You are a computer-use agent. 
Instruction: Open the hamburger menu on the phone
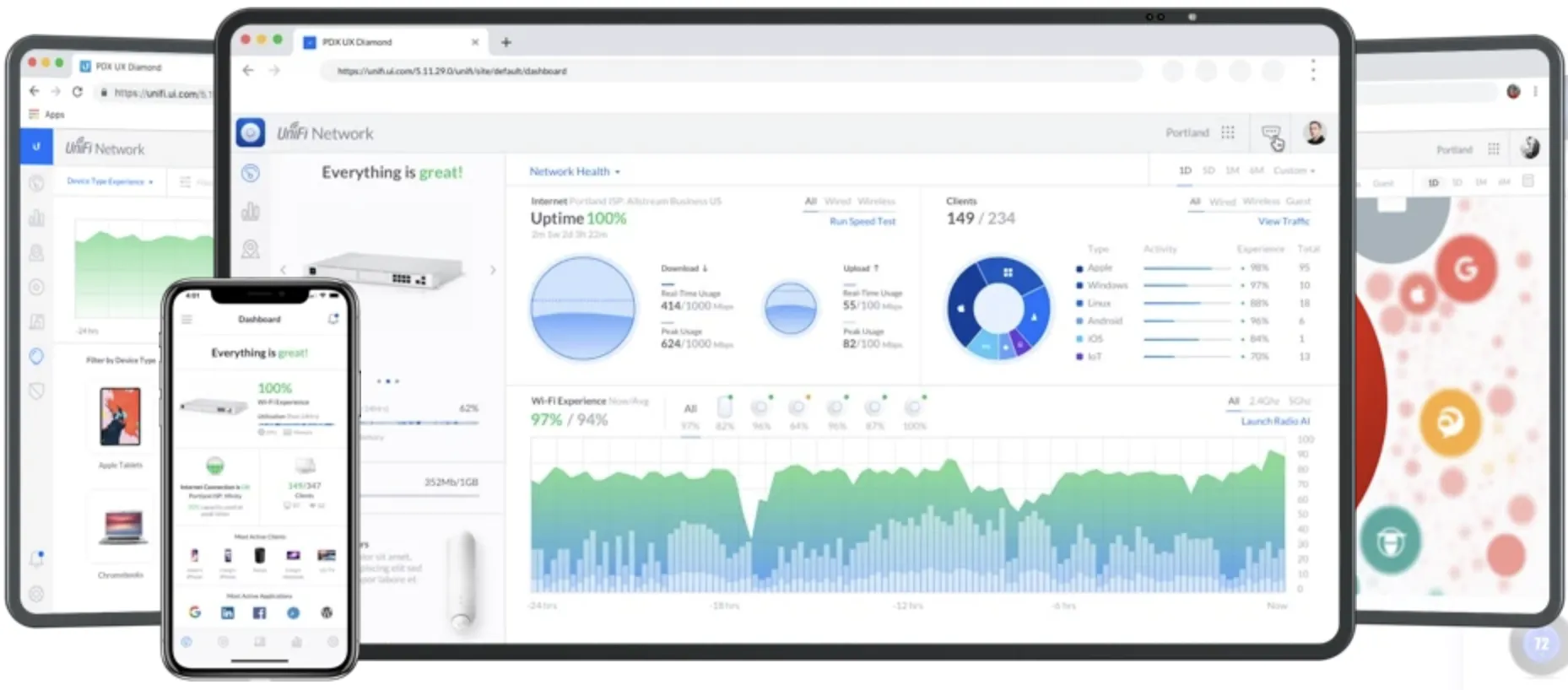[x=187, y=319]
